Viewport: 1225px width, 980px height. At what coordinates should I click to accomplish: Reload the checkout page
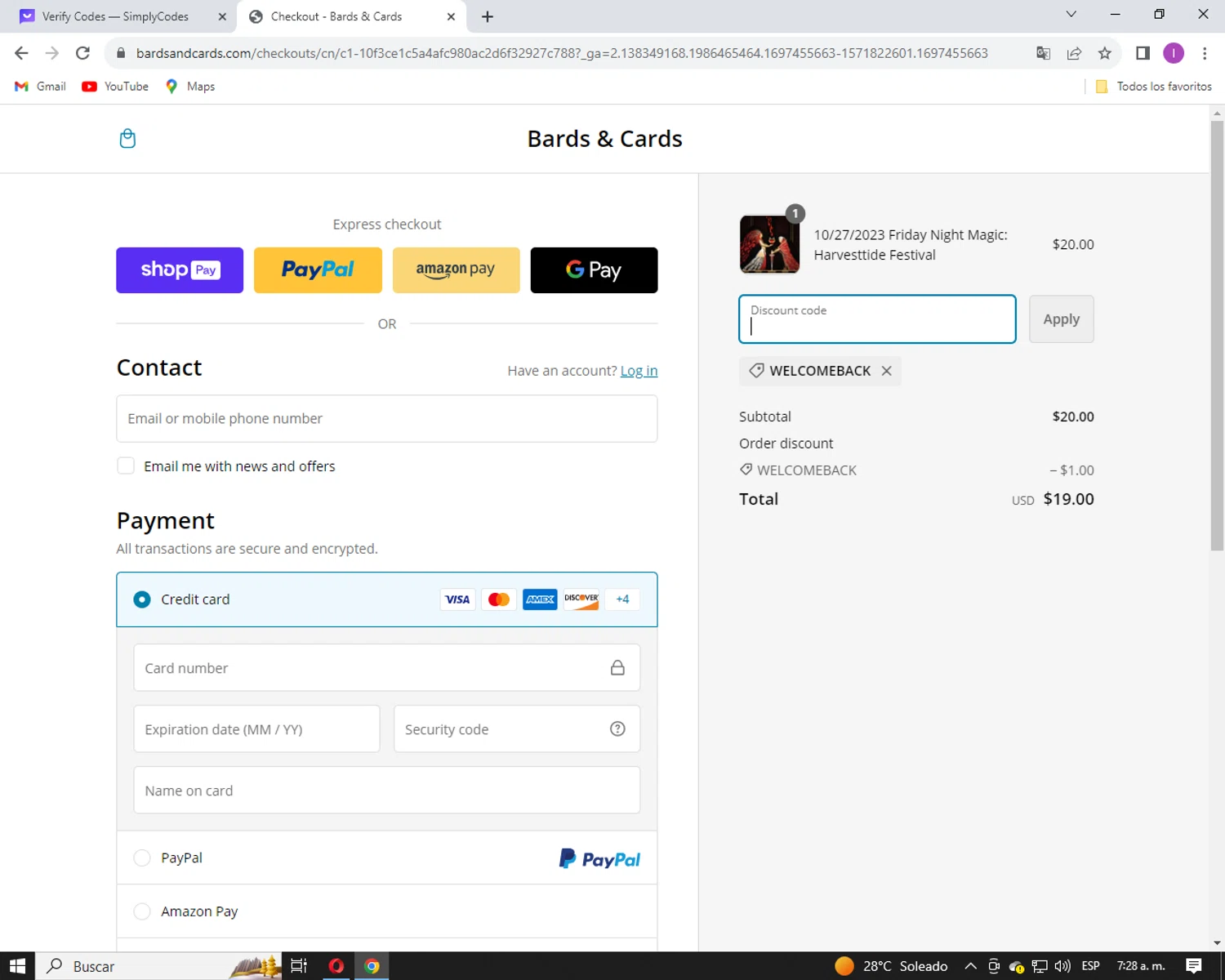click(x=82, y=53)
